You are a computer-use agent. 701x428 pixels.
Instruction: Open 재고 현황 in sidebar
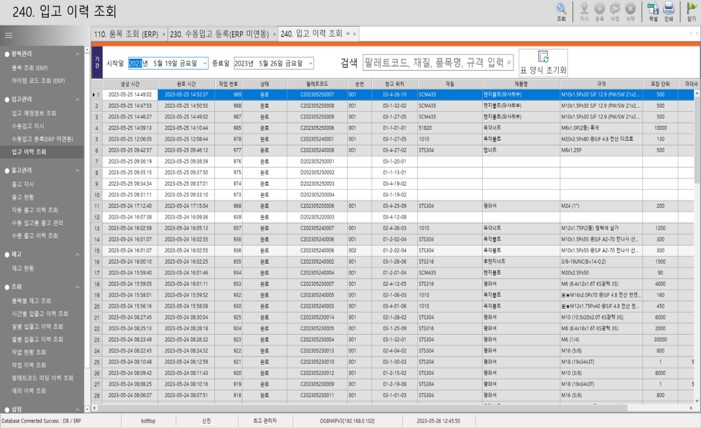pos(23,268)
